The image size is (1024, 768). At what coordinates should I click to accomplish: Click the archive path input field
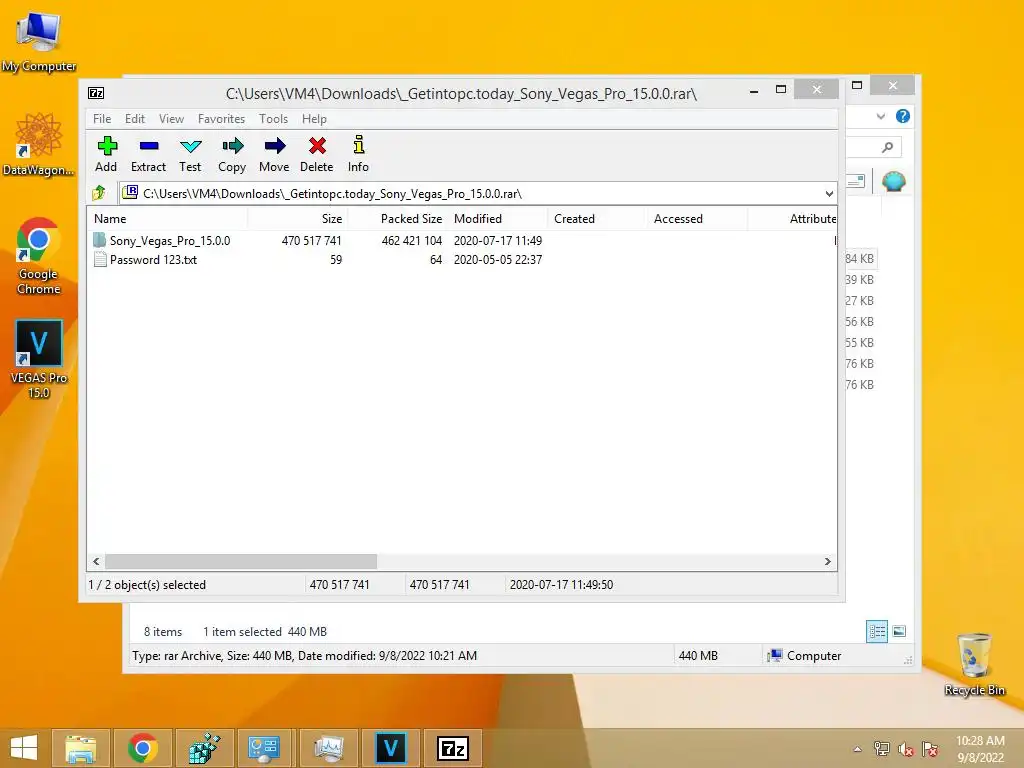tap(477, 193)
